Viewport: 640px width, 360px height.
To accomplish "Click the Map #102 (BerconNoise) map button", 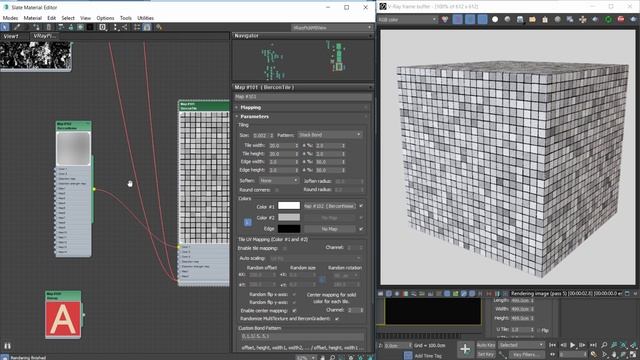I will 329,206.
